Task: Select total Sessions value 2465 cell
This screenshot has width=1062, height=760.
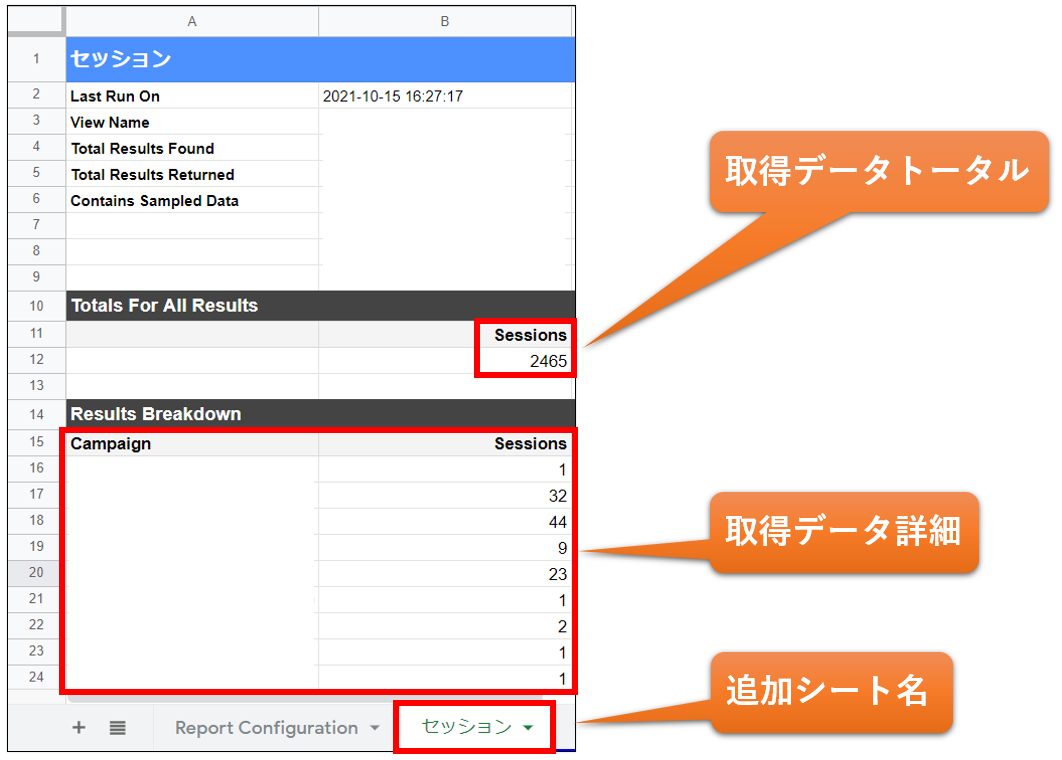Action: pyautogui.click(x=446, y=361)
